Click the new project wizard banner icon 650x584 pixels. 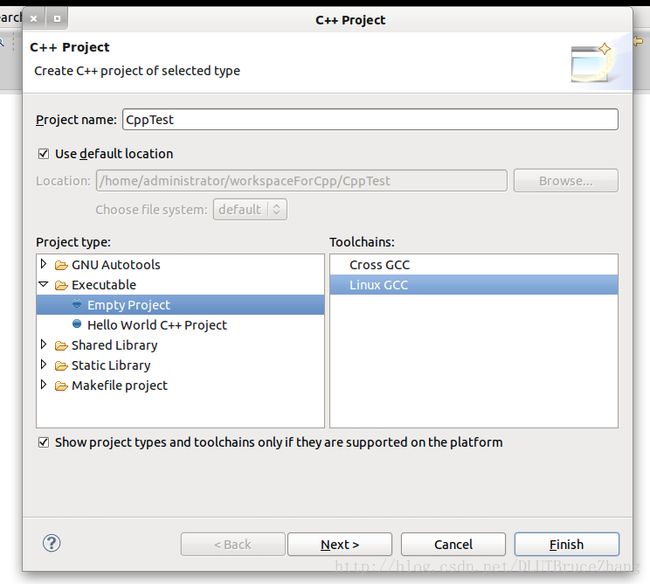591,62
